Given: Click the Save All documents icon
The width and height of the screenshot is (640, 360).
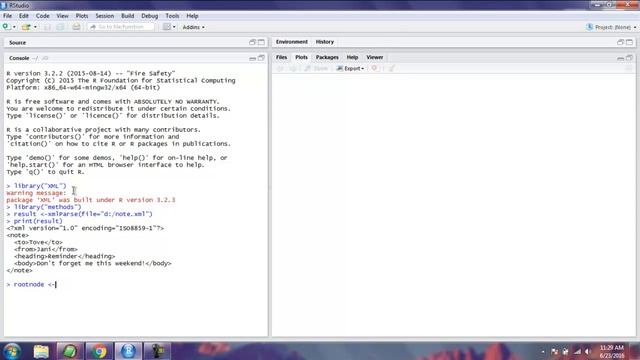Looking at the screenshot, I should tap(60, 27).
